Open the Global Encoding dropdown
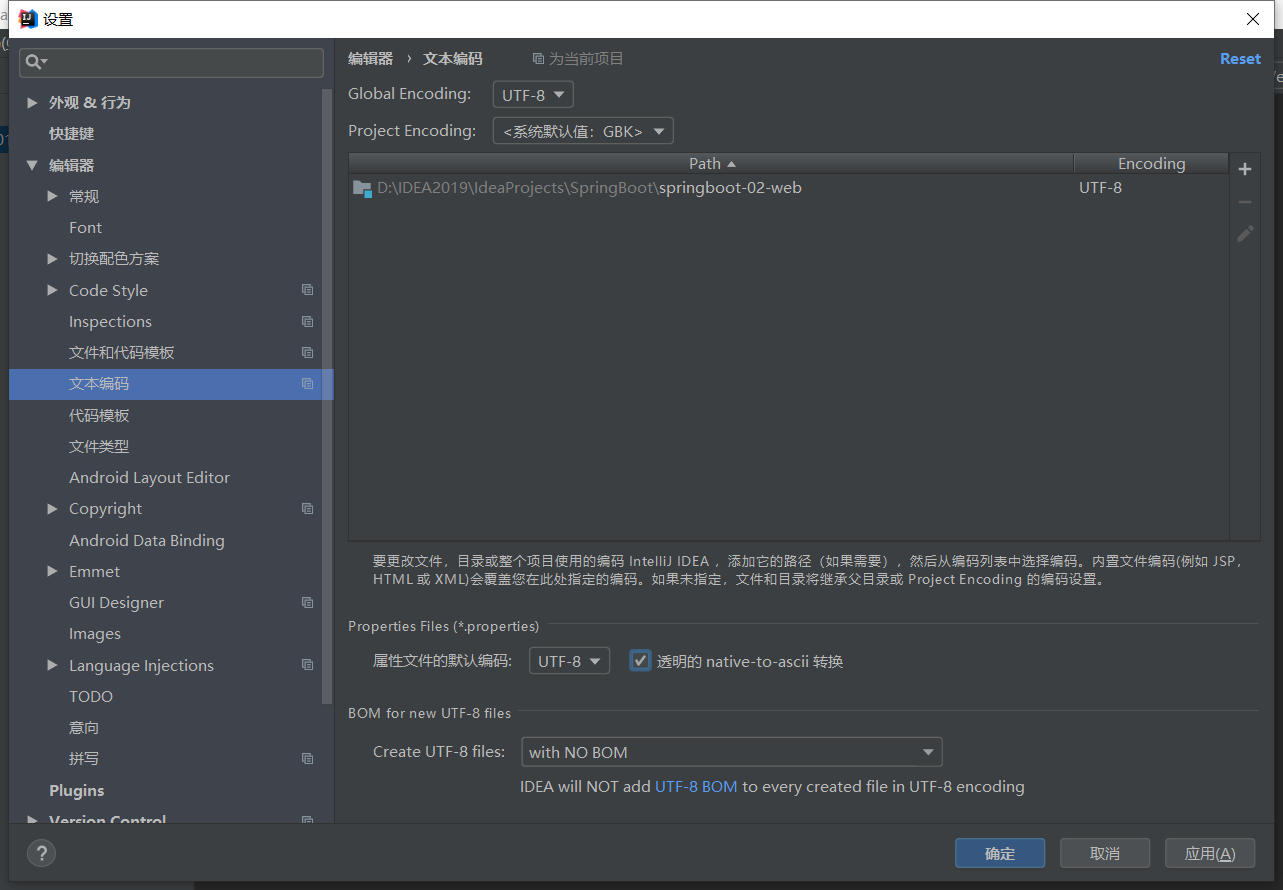The width and height of the screenshot is (1283, 890). click(533, 95)
